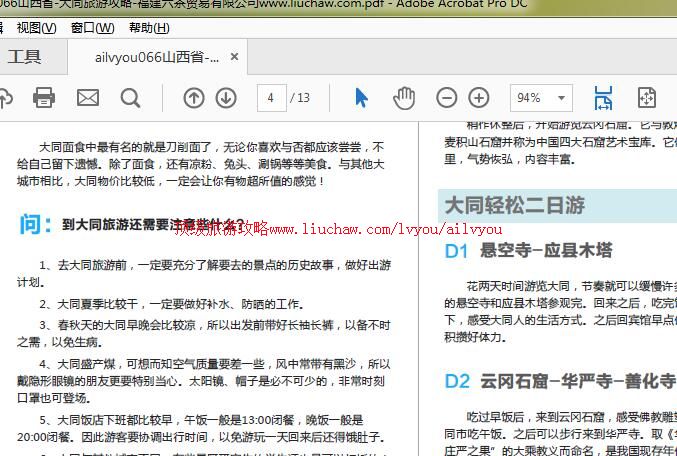This screenshot has height=456, width=677.
Task: Zoom out with the minus icon
Action: 447,97
